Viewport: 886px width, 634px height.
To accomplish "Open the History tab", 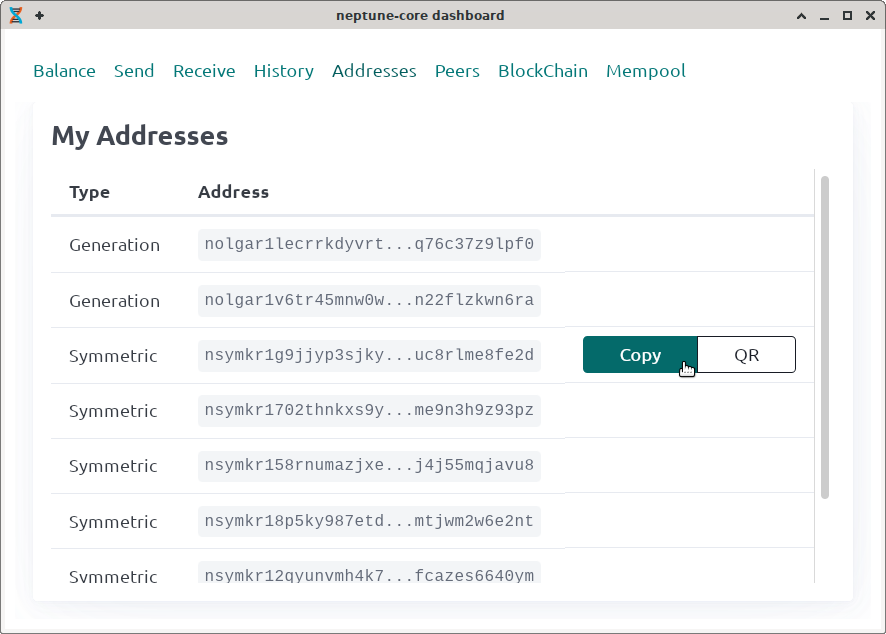I will click(x=283, y=71).
